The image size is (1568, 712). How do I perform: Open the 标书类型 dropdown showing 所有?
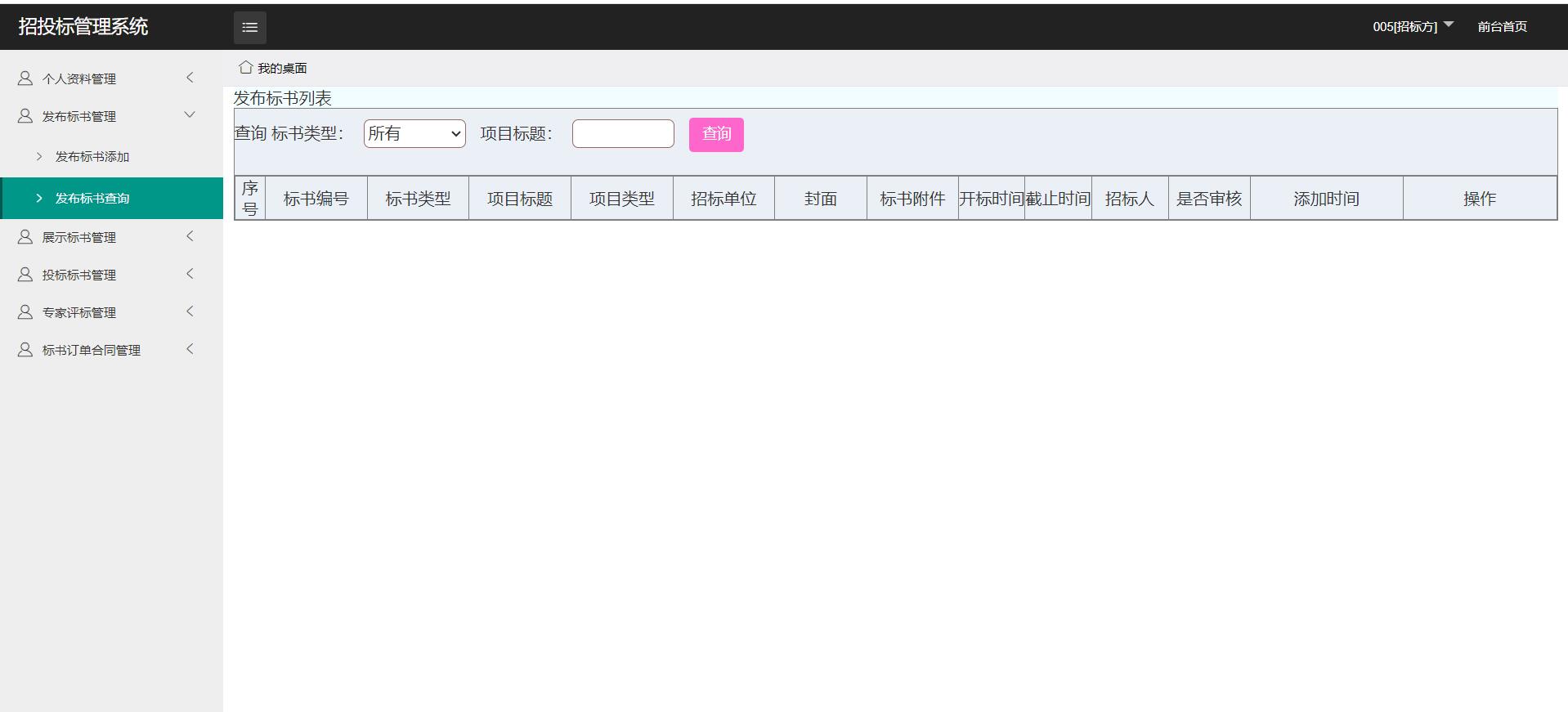(414, 134)
